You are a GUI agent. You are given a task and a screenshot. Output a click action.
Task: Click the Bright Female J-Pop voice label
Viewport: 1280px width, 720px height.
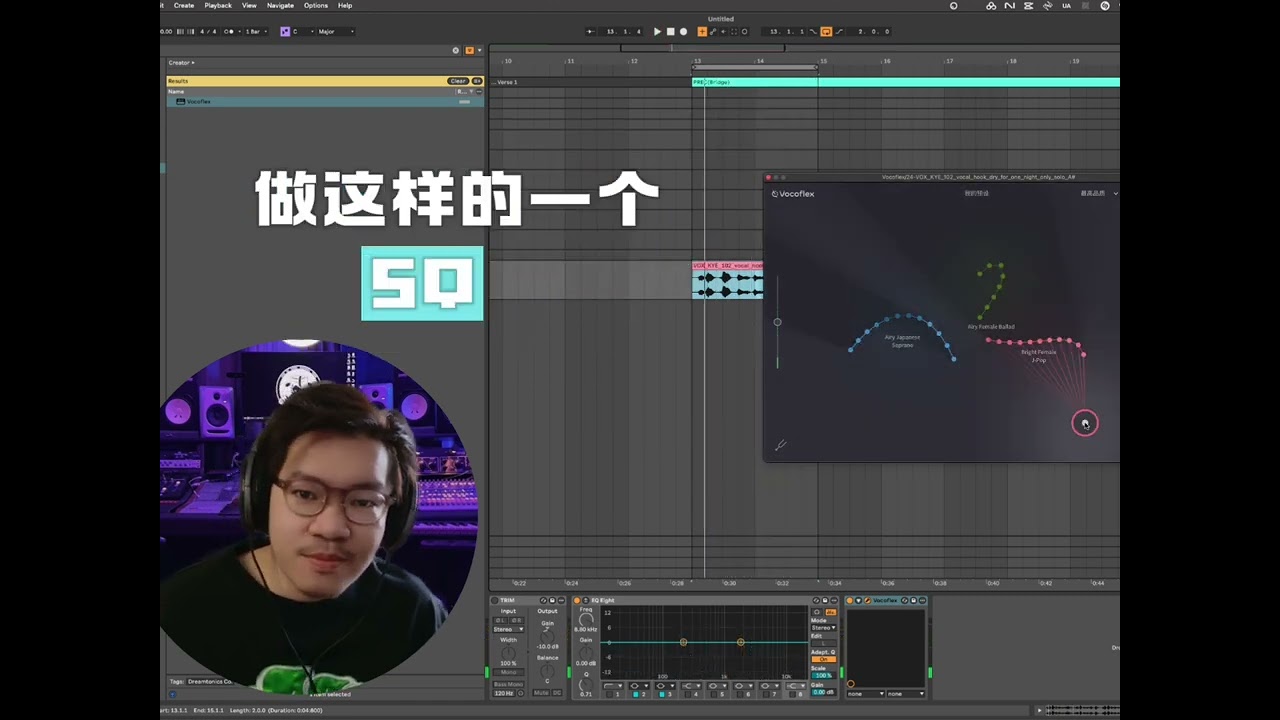tap(1039, 355)
